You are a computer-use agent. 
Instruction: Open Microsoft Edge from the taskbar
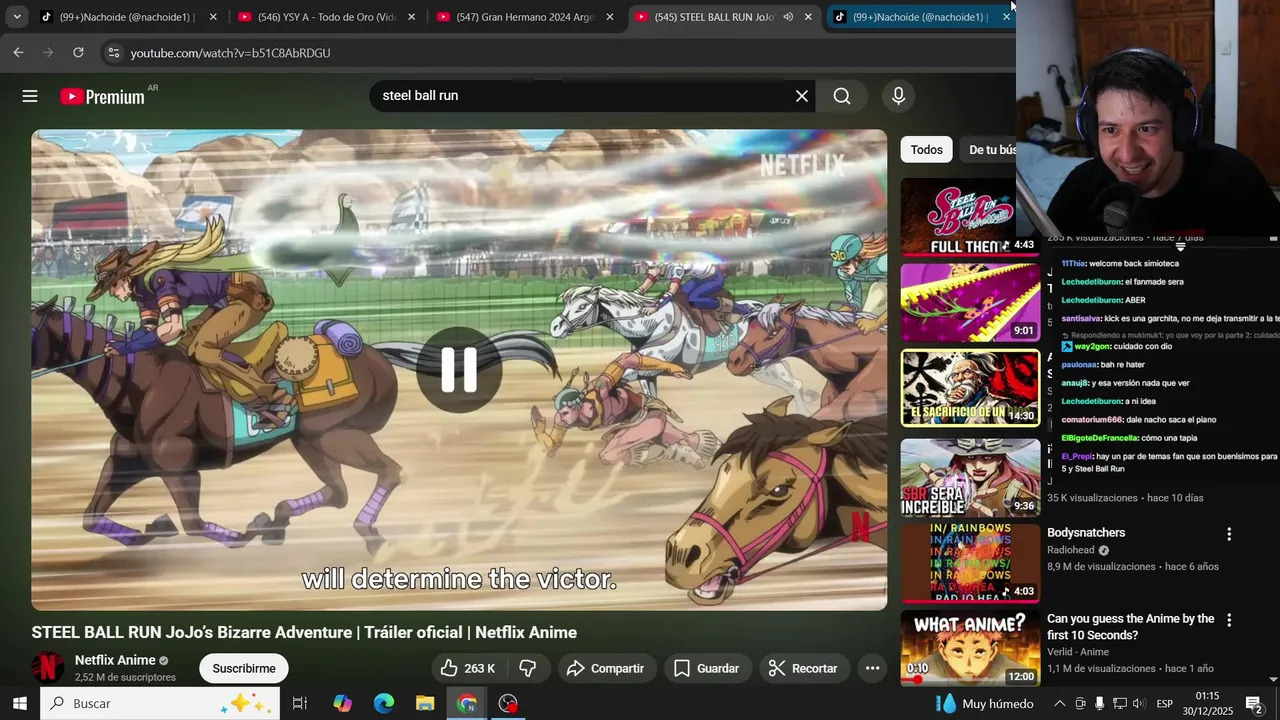[x=384, y=703]
